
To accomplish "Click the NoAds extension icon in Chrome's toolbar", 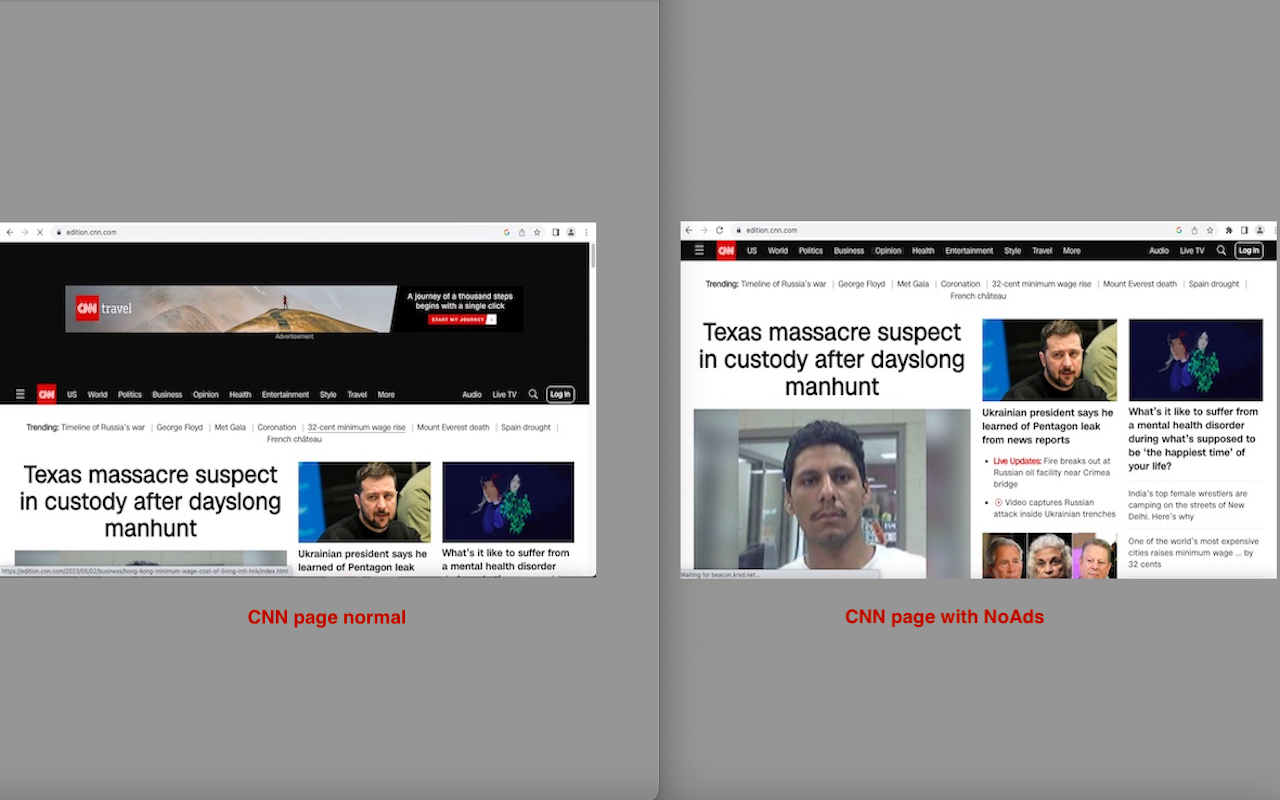I will [1227, 229].
